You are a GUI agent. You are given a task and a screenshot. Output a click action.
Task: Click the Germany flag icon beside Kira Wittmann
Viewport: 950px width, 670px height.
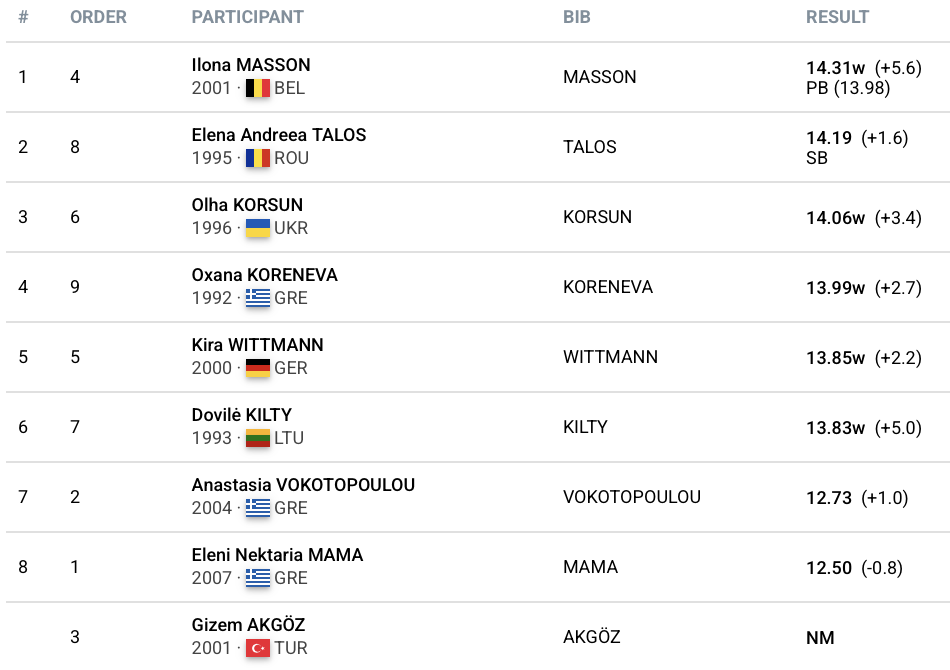258,368
